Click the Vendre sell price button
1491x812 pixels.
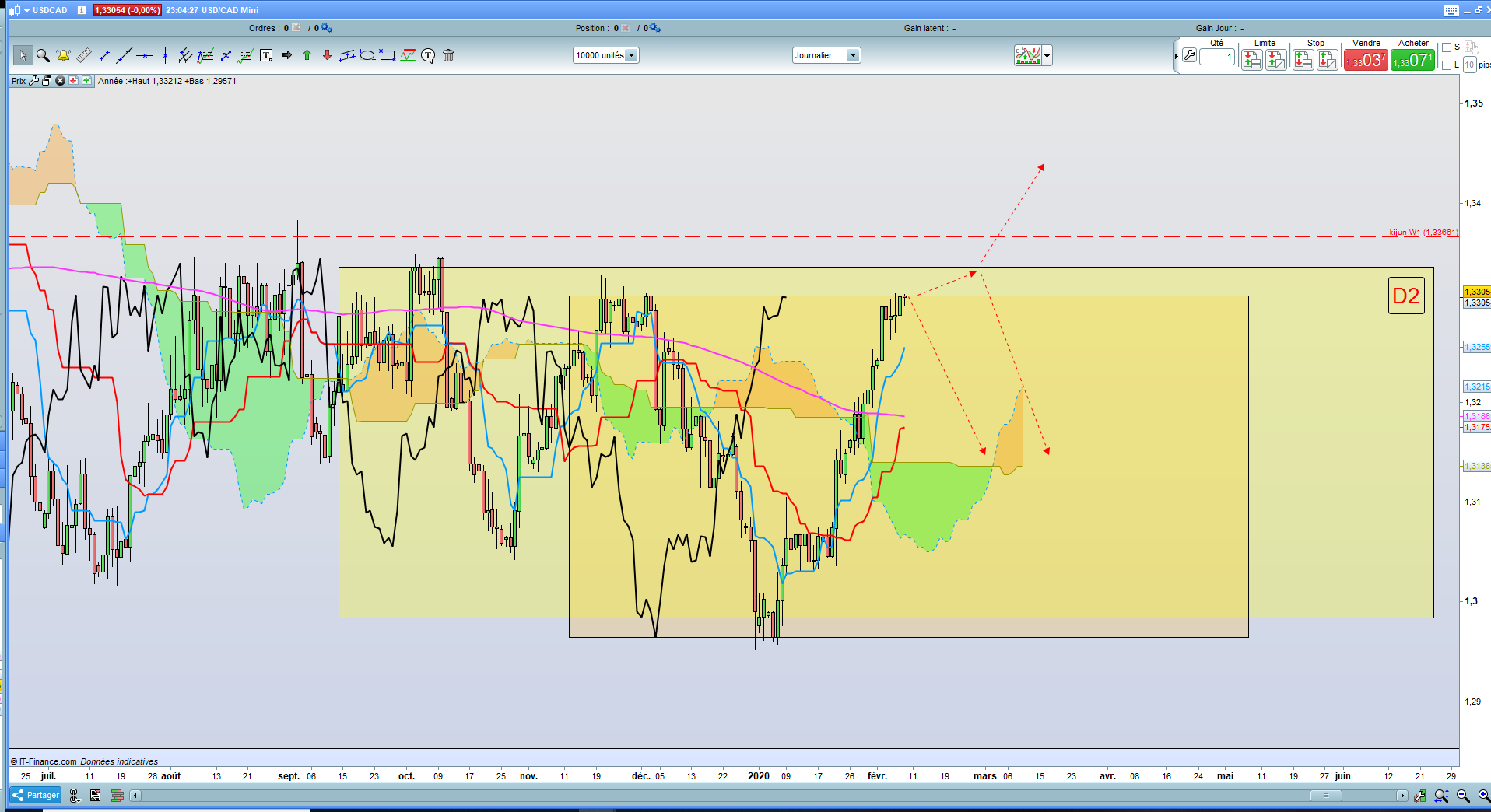pos(1366,60)
